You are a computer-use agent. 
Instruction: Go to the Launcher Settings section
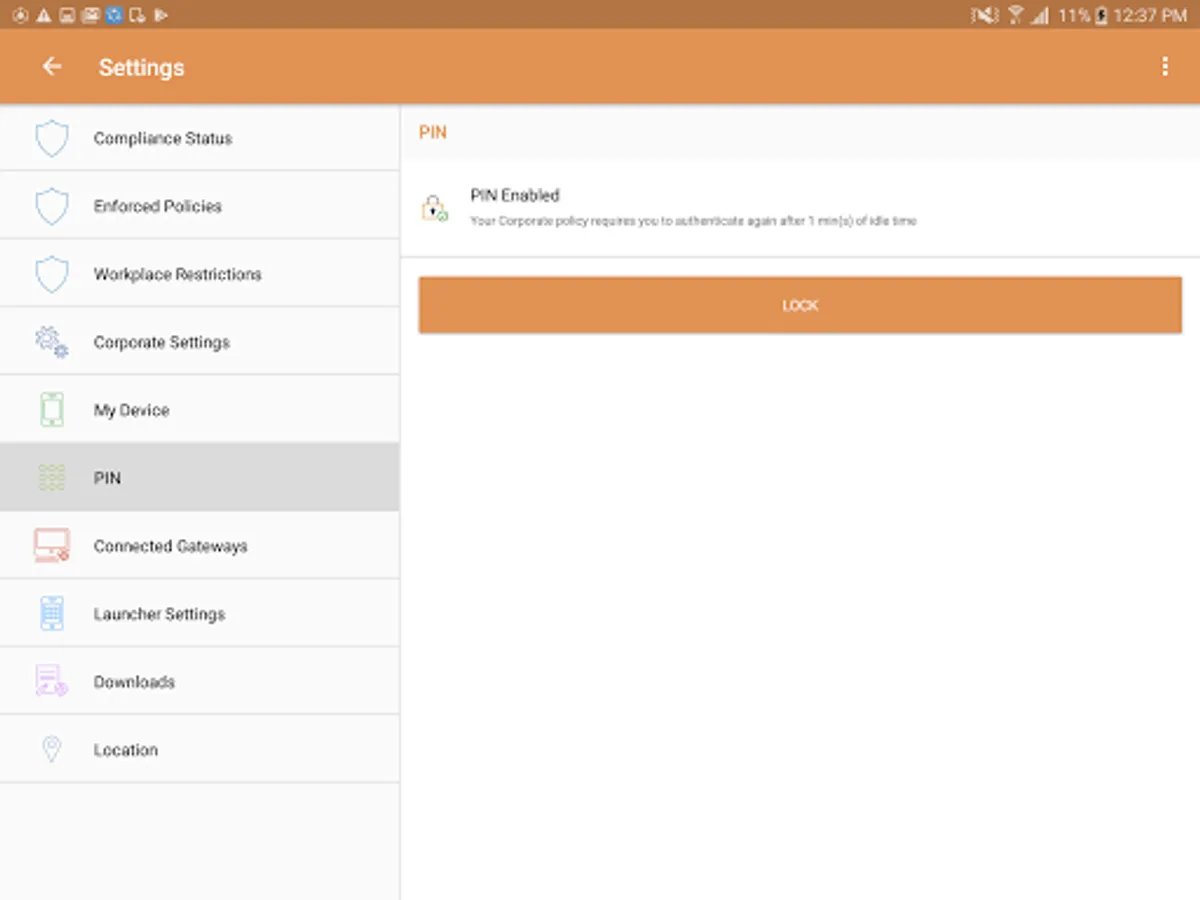(x=200, y=614)
